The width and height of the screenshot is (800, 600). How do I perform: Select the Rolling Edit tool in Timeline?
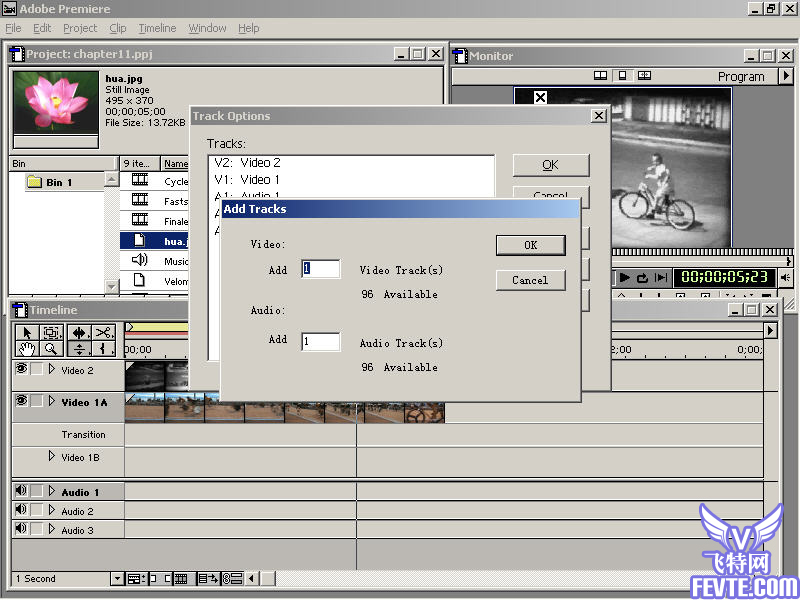point(79,333)
